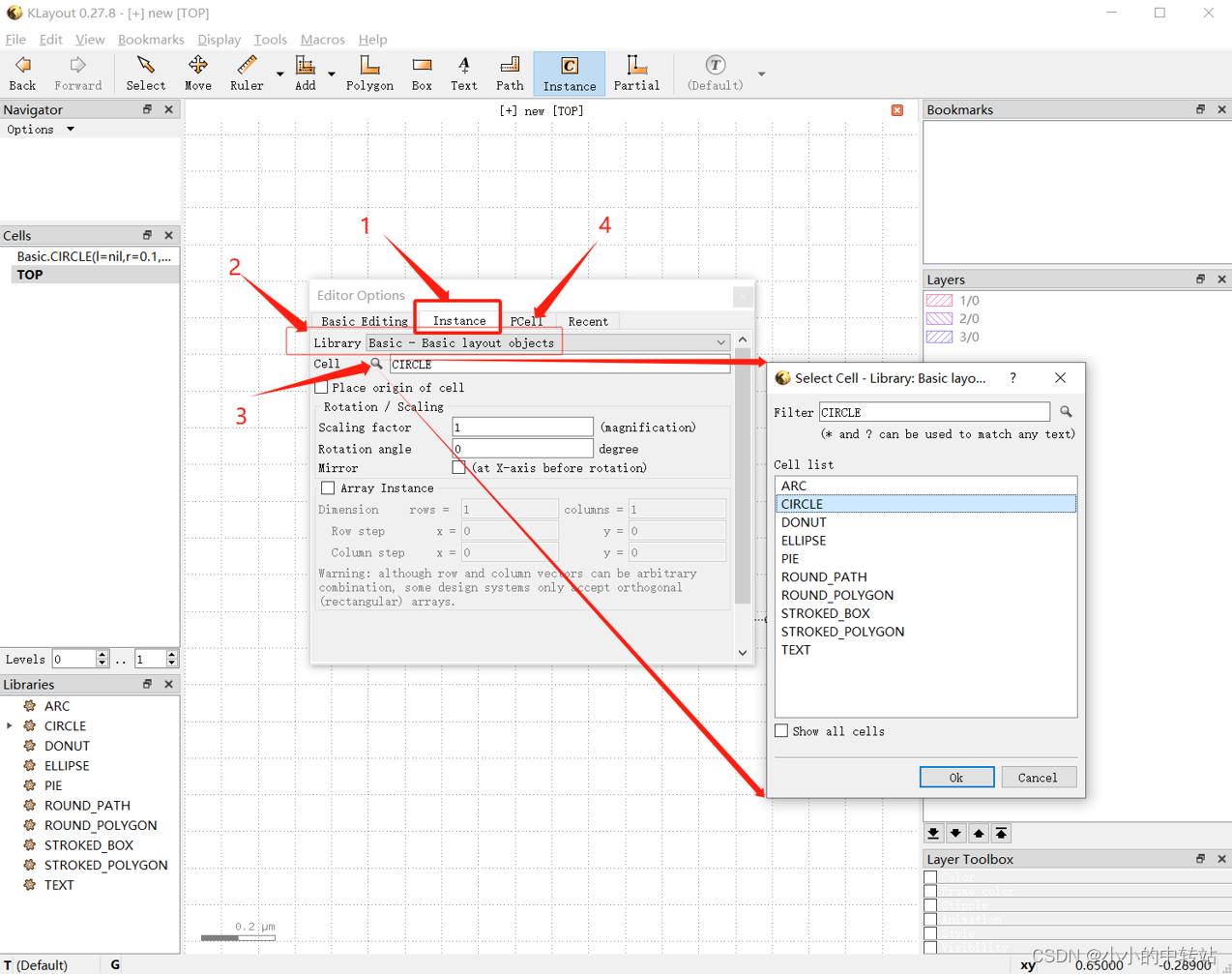Select layer 2/0 swatch
The height and width of the screenshot is (974, 1232).
940,318
